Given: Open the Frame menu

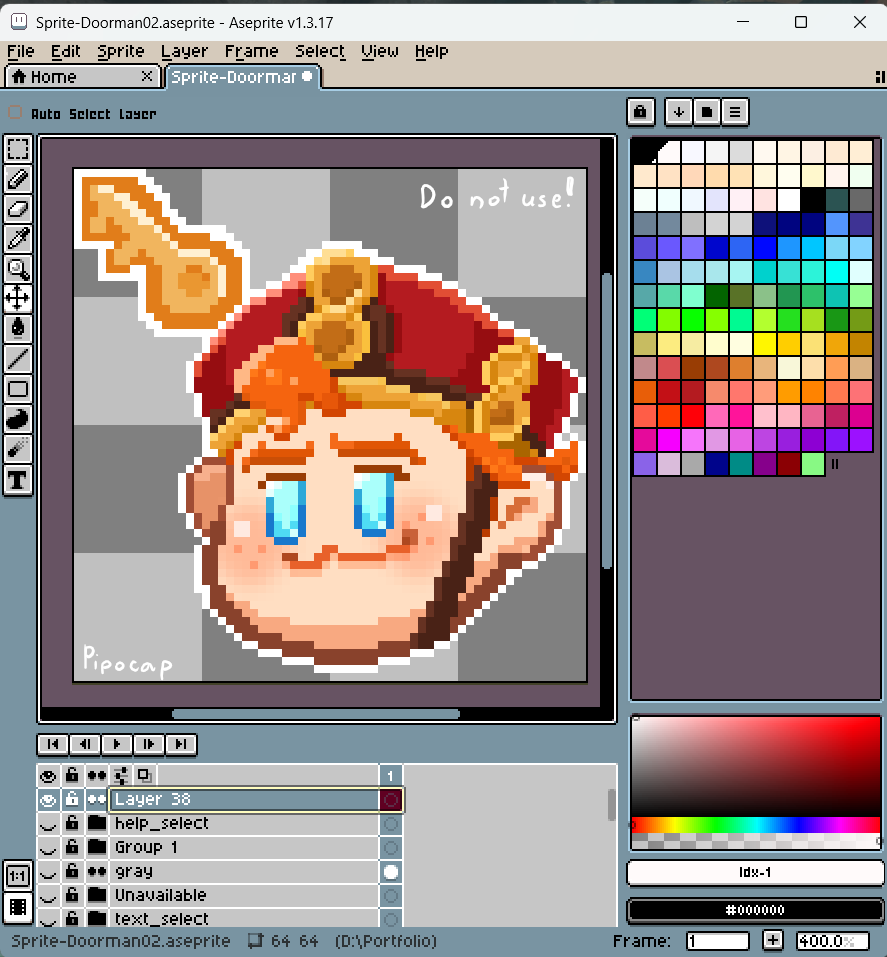Looking at the screenshot, I should coord(252,51).
